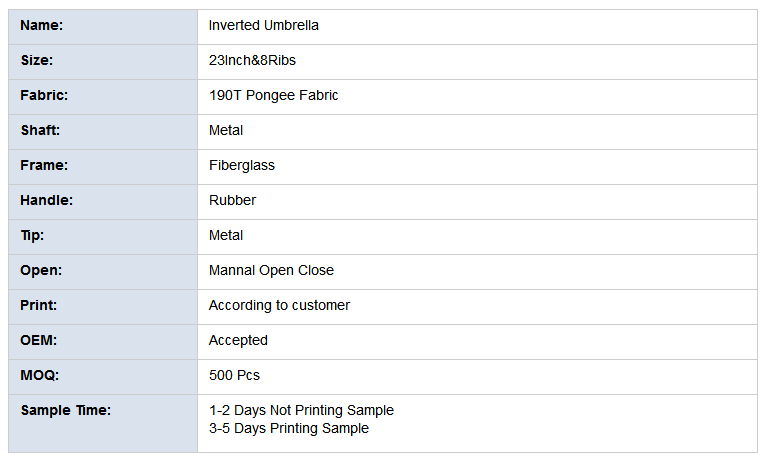The width and height of the screenshot is (765, 461).
Task: Click the Fabric label cell
Action: click(x=103, y=97)
